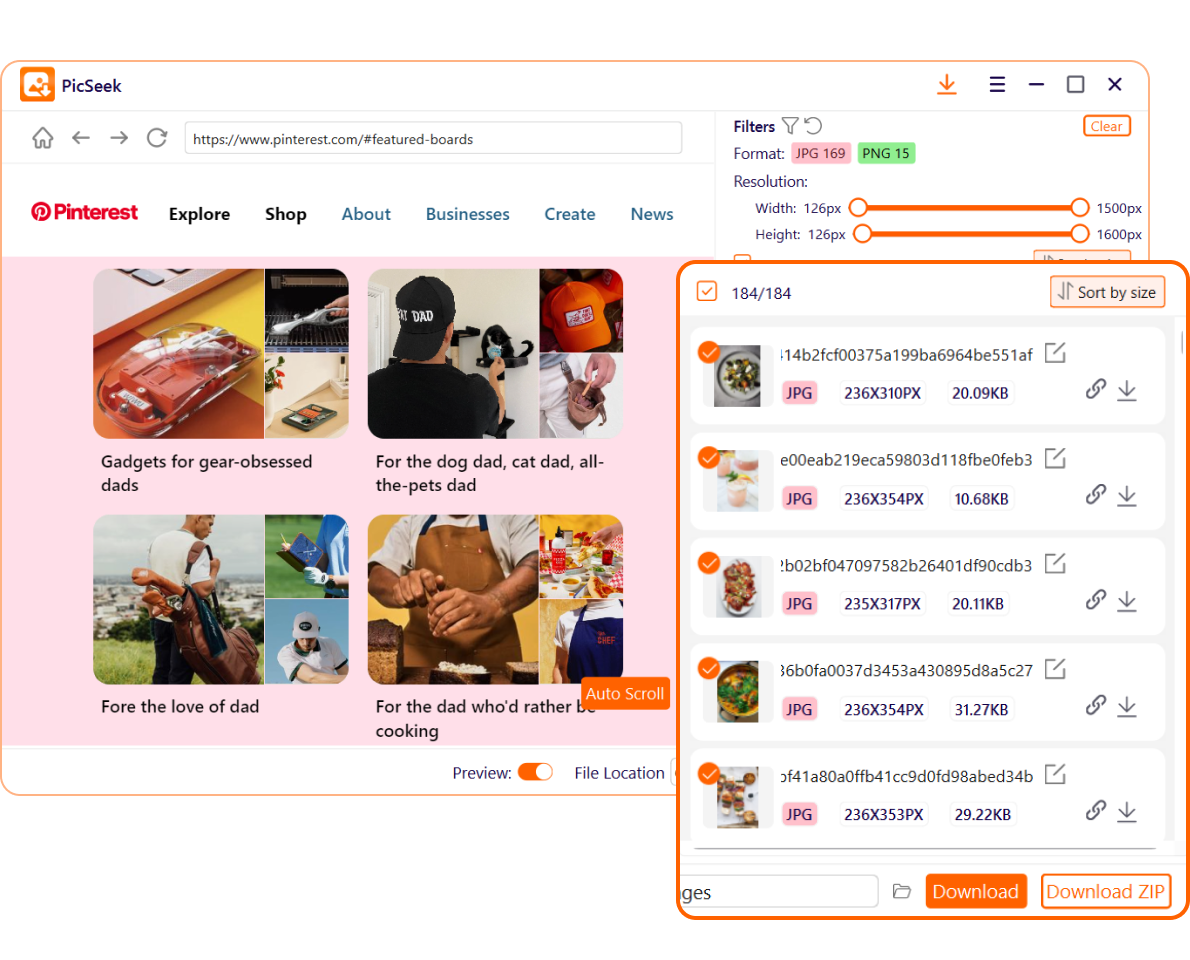Copy link of the 29.22KB image

point(1095,810)
